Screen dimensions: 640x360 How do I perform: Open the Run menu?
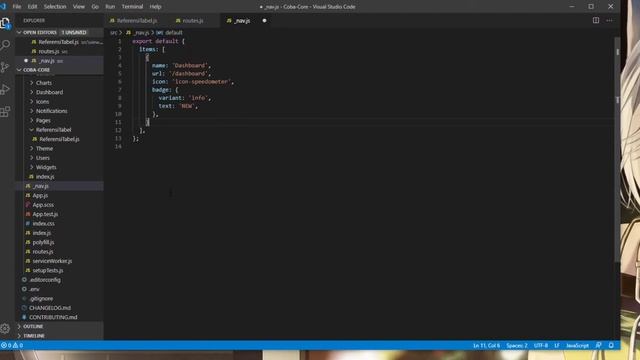coord(110,7)
